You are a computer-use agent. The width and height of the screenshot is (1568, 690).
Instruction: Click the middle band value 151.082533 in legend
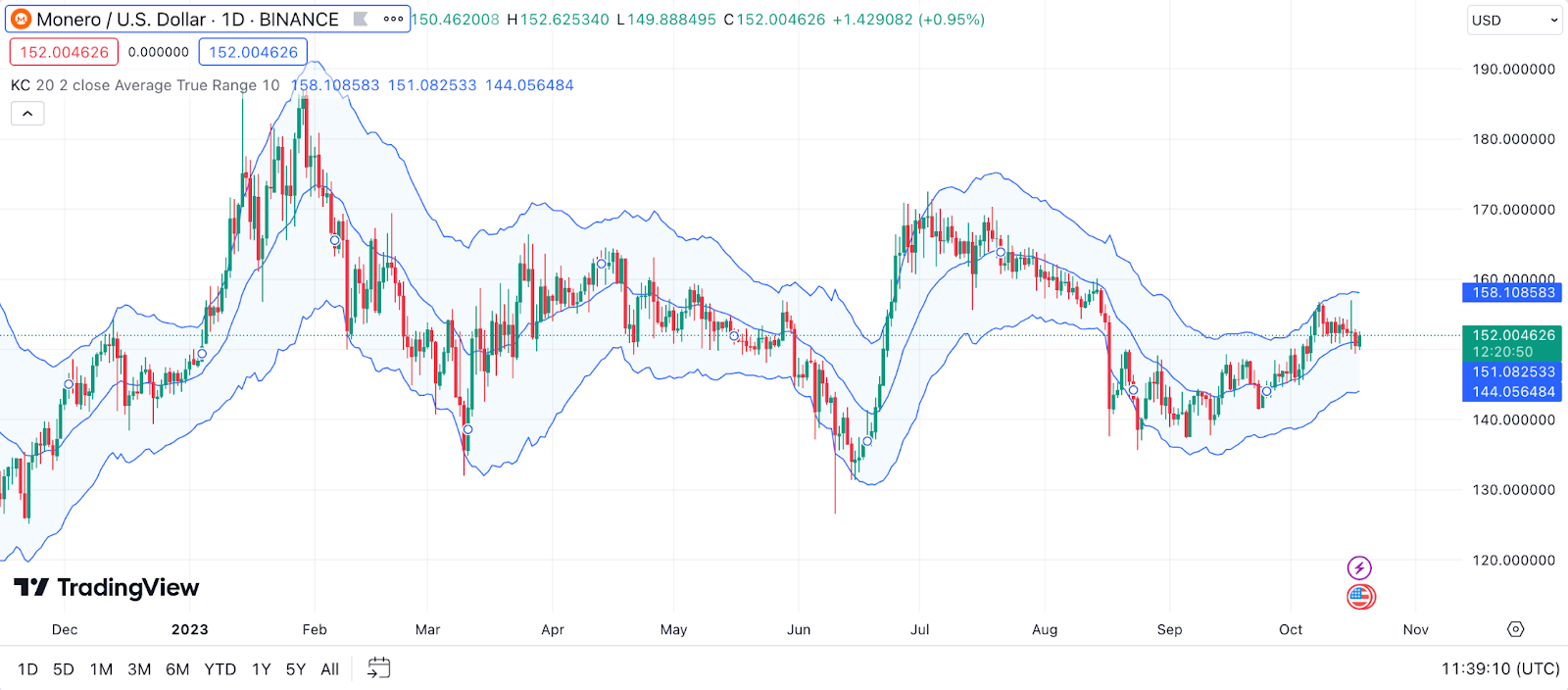(x=432, y=85)
